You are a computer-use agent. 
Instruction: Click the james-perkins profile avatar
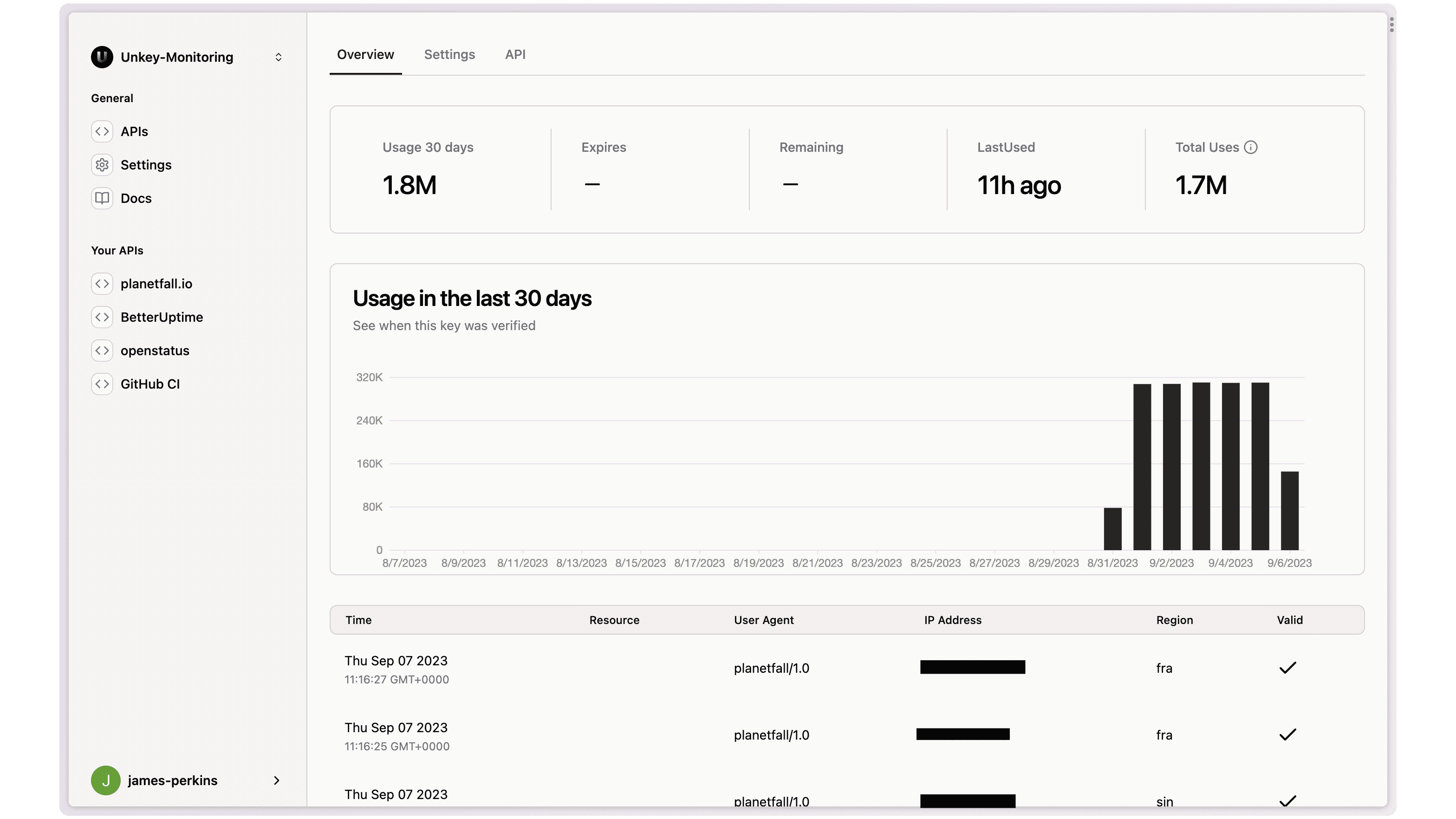106,780
